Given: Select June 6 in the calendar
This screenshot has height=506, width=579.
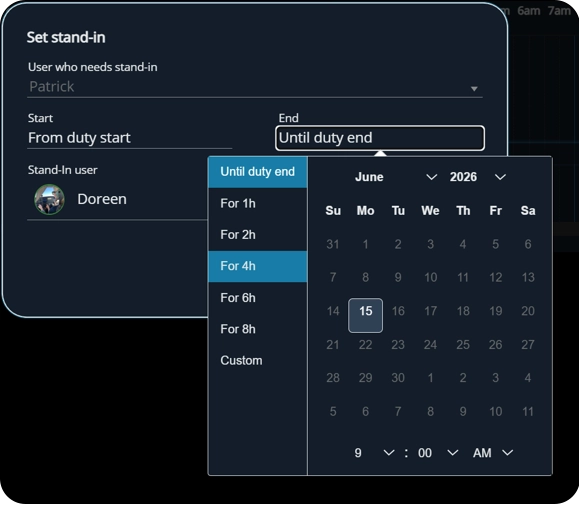Looking at the screenshot, I should [528, 245].
